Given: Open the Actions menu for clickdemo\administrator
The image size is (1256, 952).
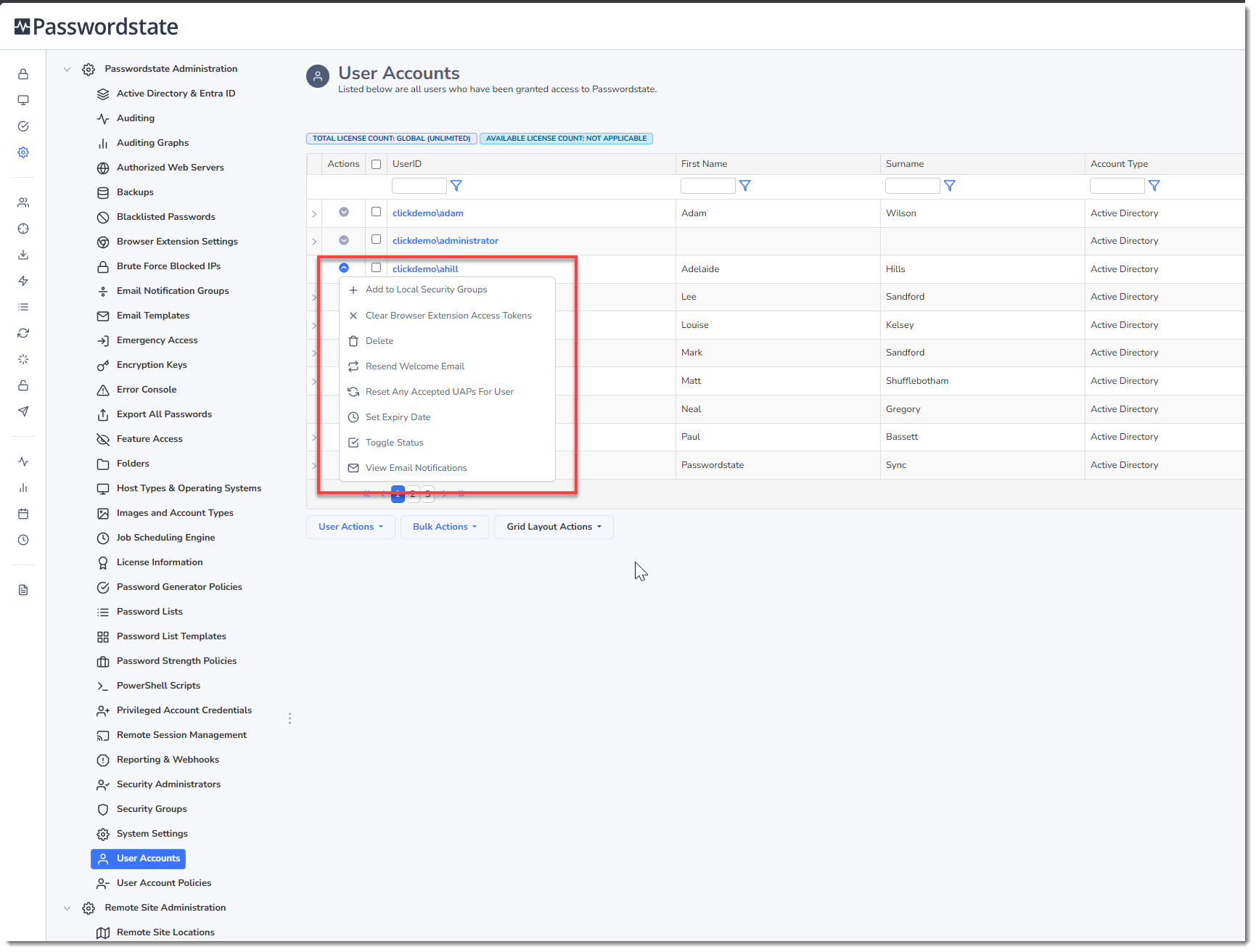Looking at the screenshot, I should (344, 240).
